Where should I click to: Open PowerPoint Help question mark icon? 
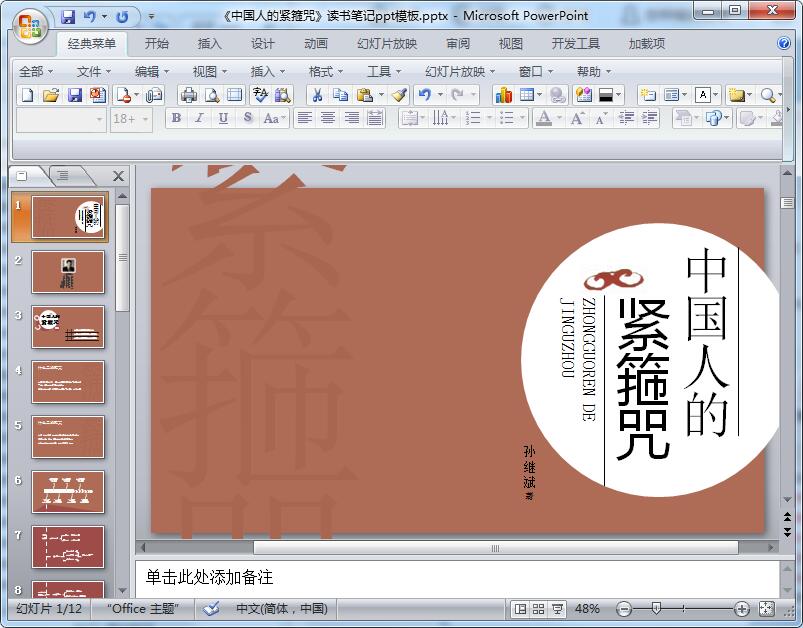point(784,44)
